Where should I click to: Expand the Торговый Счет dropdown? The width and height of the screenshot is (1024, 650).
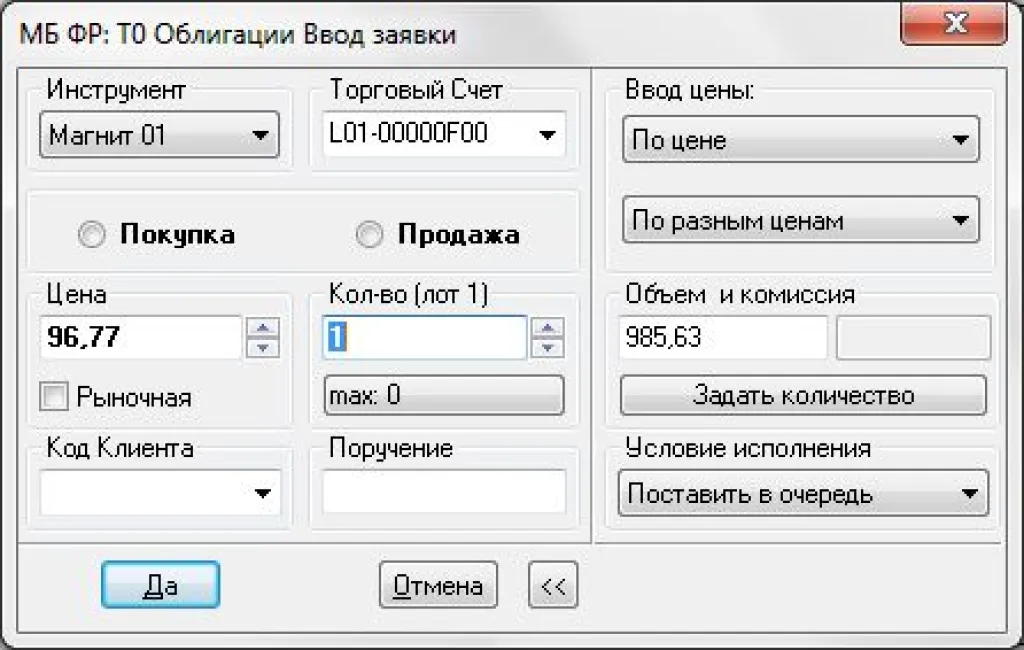(x=548, y=135)
